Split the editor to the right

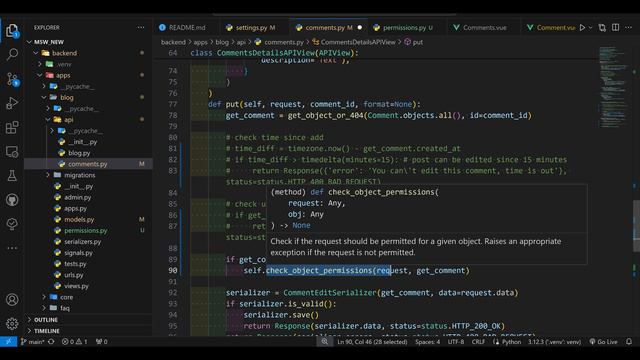616,27
